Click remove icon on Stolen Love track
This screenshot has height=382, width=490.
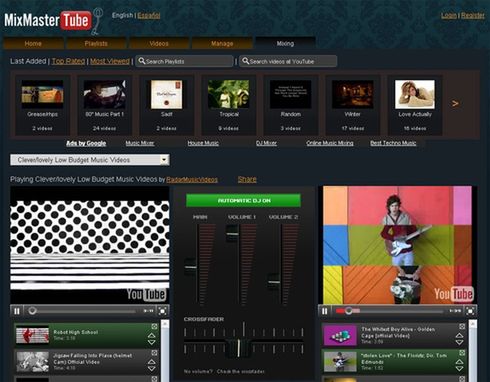point(462,353)
